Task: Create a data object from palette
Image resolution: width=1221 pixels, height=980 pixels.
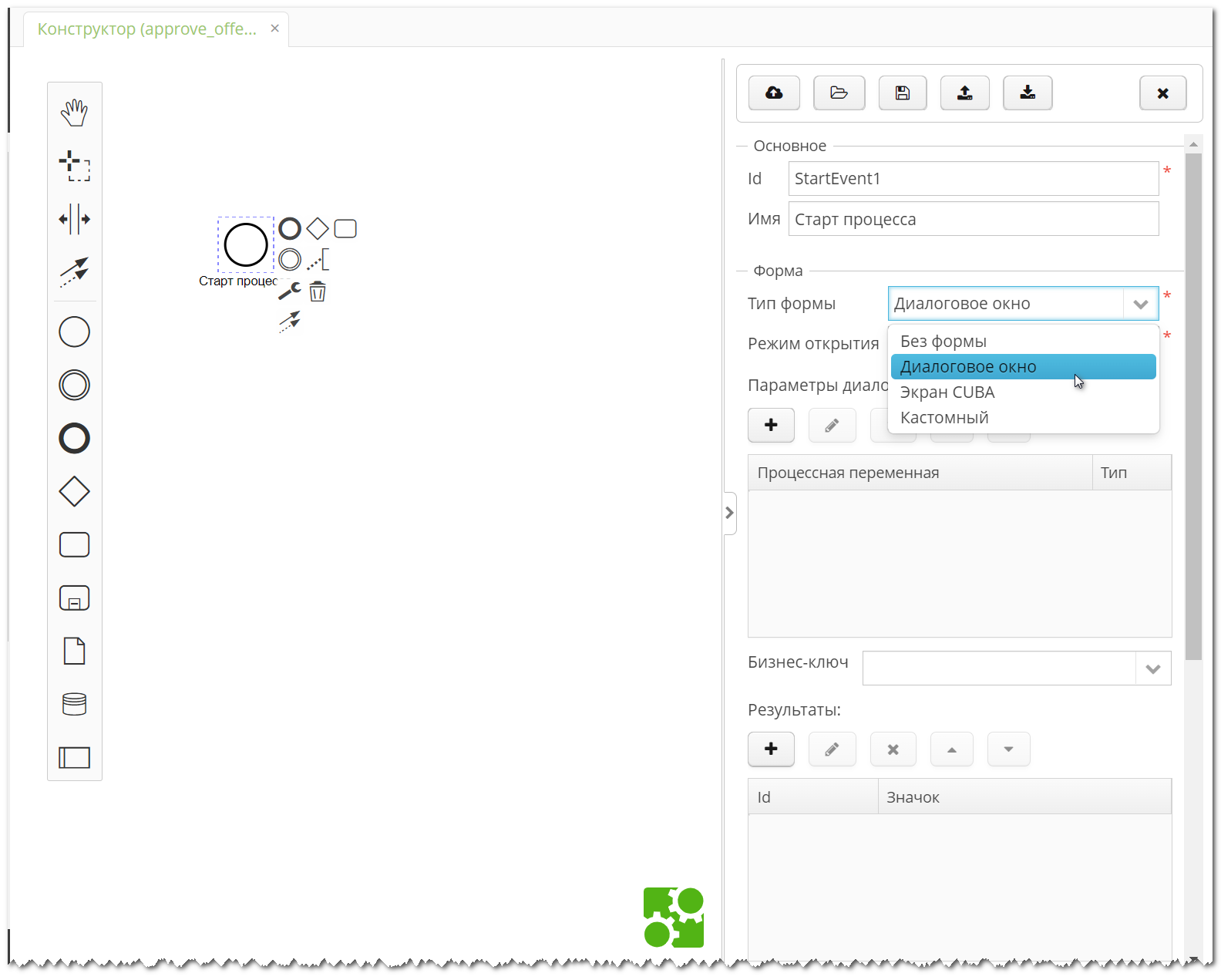Action: (75, 651)
